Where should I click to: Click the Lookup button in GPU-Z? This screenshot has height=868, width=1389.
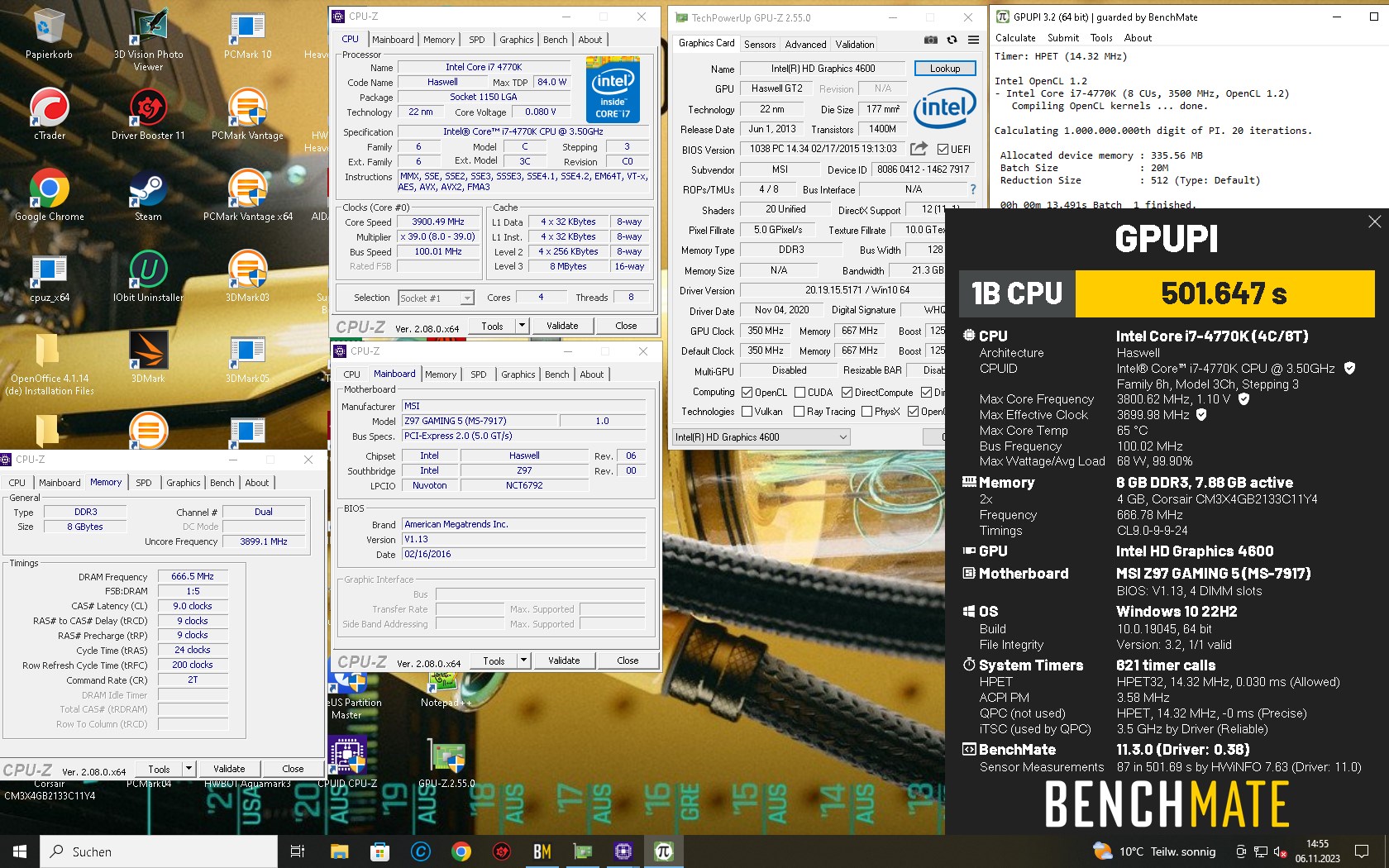(945, 69)
